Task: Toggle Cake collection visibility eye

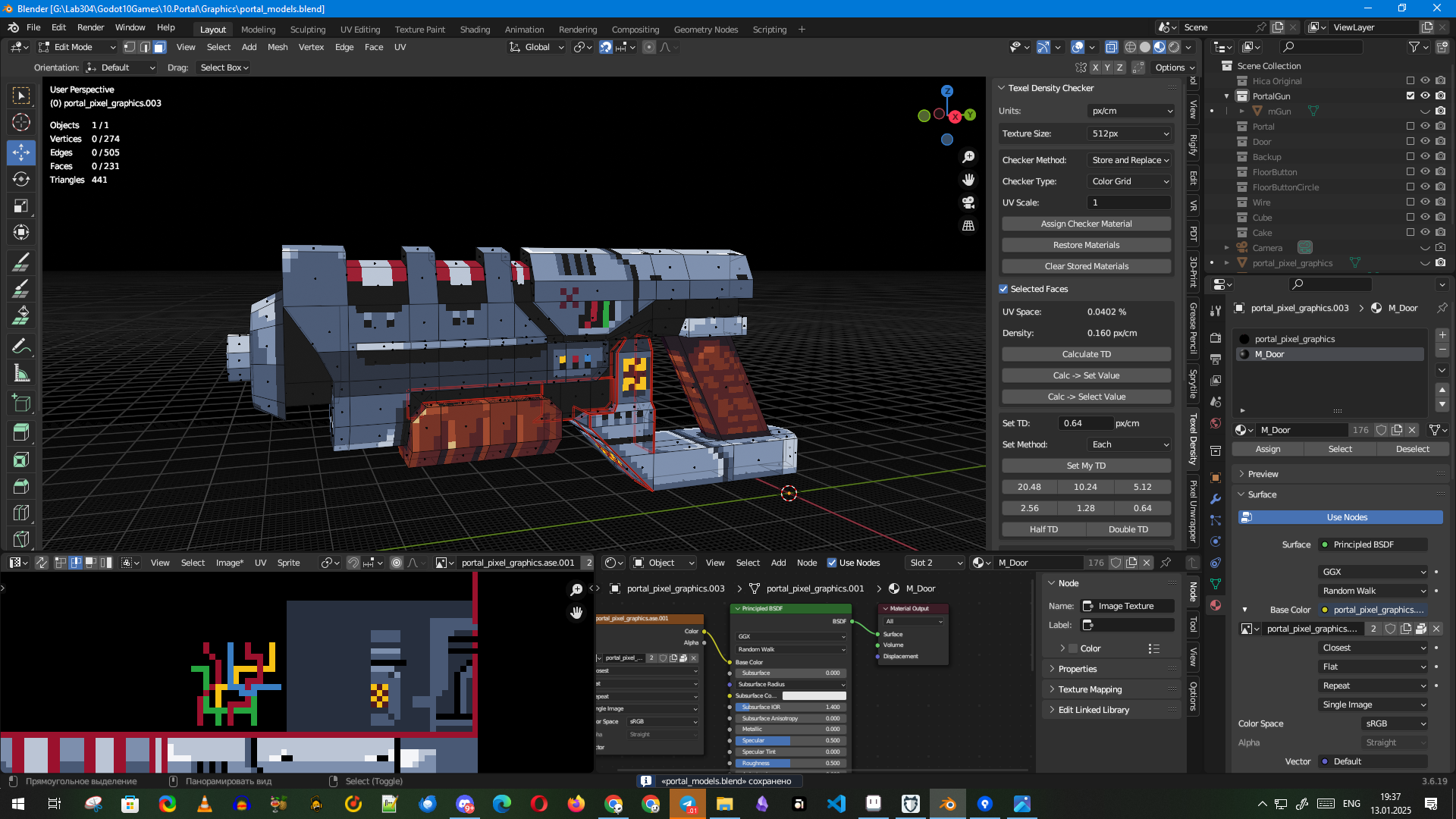Action: (1425, 233)
